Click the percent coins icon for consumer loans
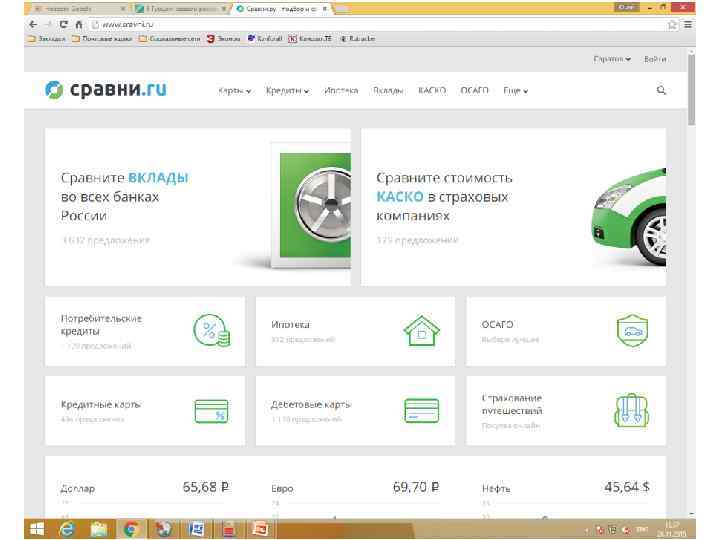The image size is (720, 540). point(212,331)
